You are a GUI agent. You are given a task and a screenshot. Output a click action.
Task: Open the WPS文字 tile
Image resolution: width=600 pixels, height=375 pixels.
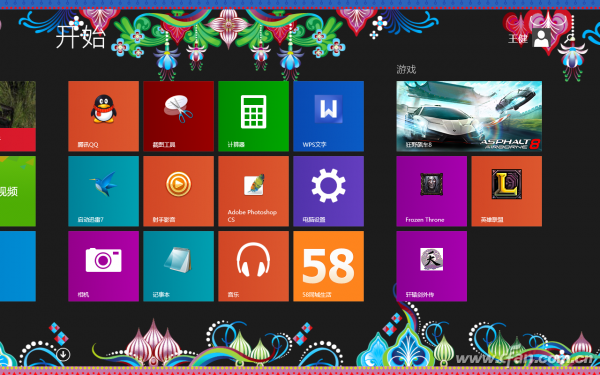tap(328, 116)
